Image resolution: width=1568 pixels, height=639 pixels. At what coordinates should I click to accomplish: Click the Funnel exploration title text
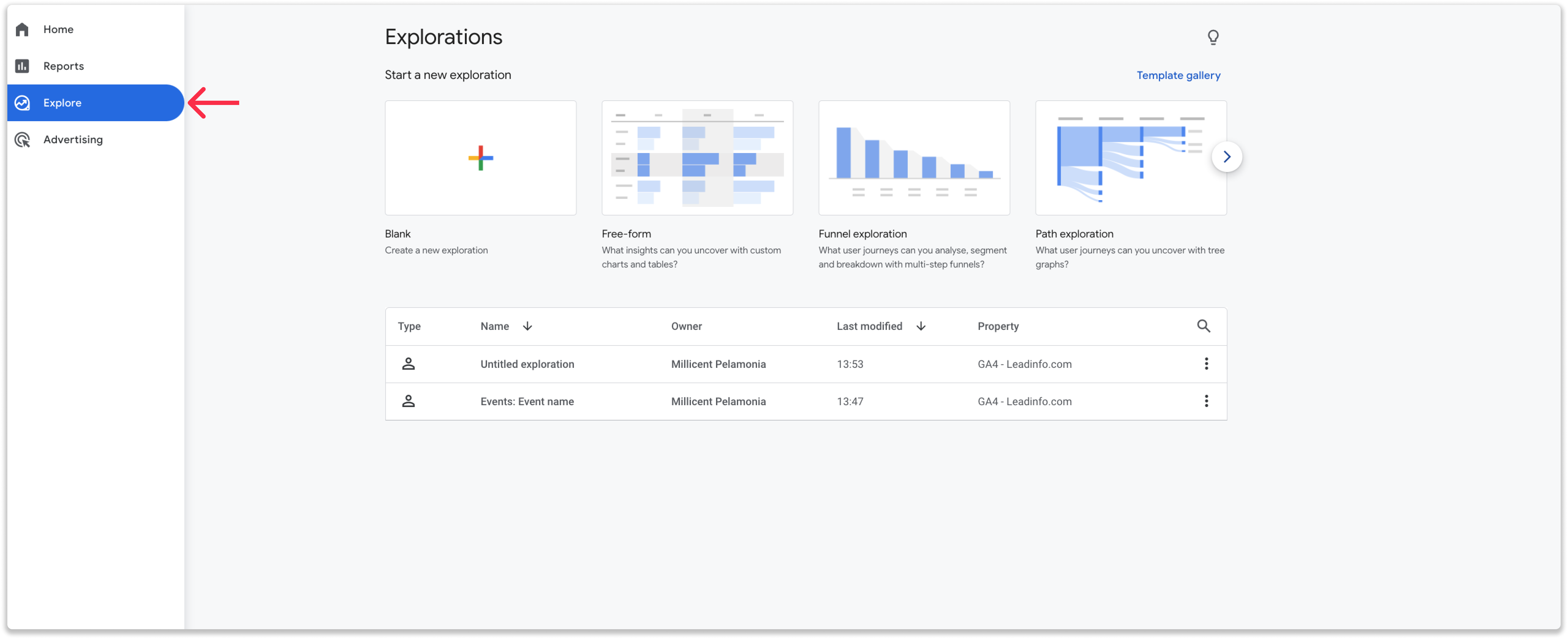coord(862,234)
